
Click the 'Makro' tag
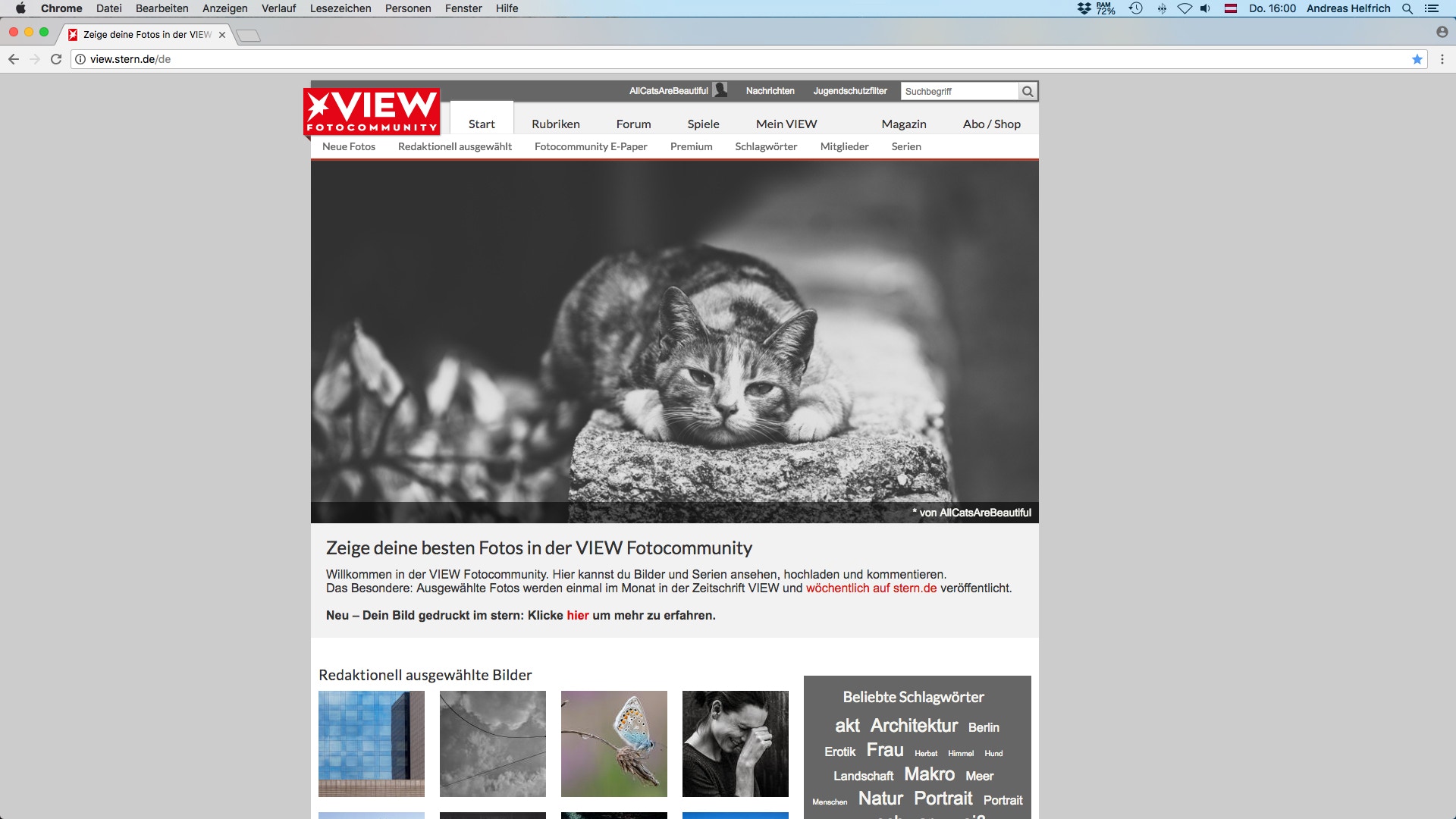(x=929, y=774)
